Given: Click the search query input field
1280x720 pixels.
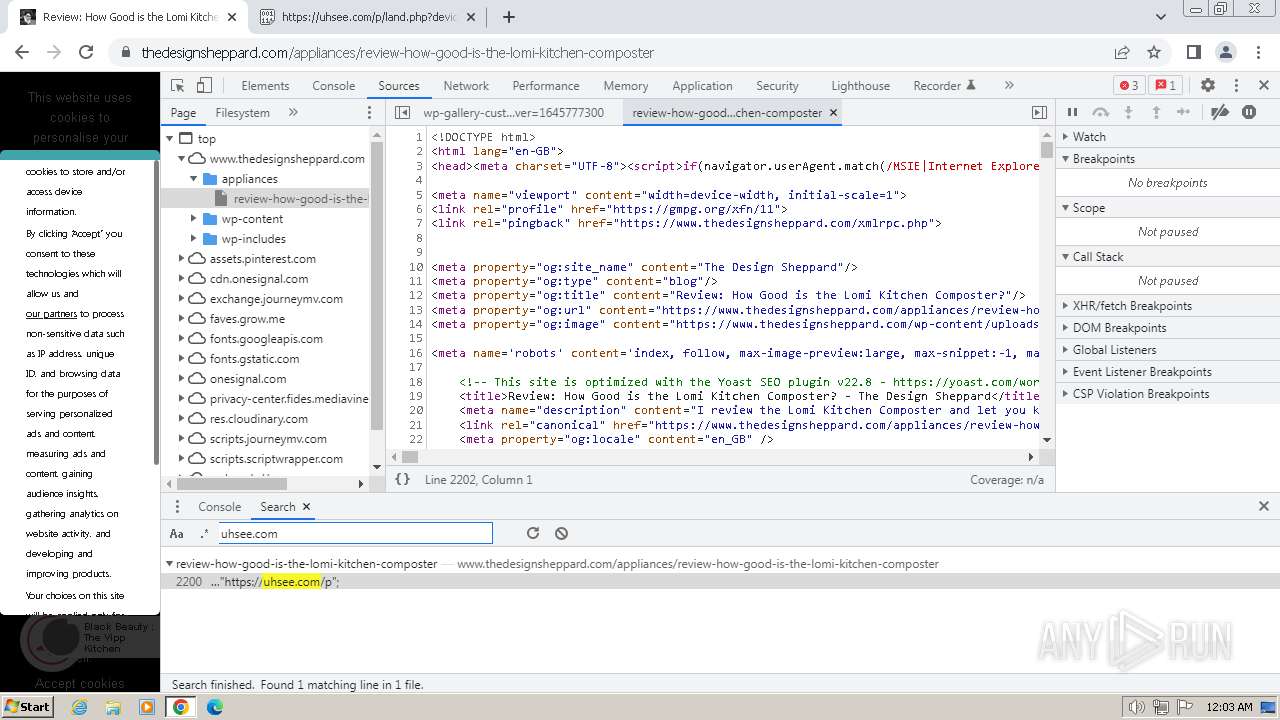Looking at the screenshot, I should tap(355, 534).
